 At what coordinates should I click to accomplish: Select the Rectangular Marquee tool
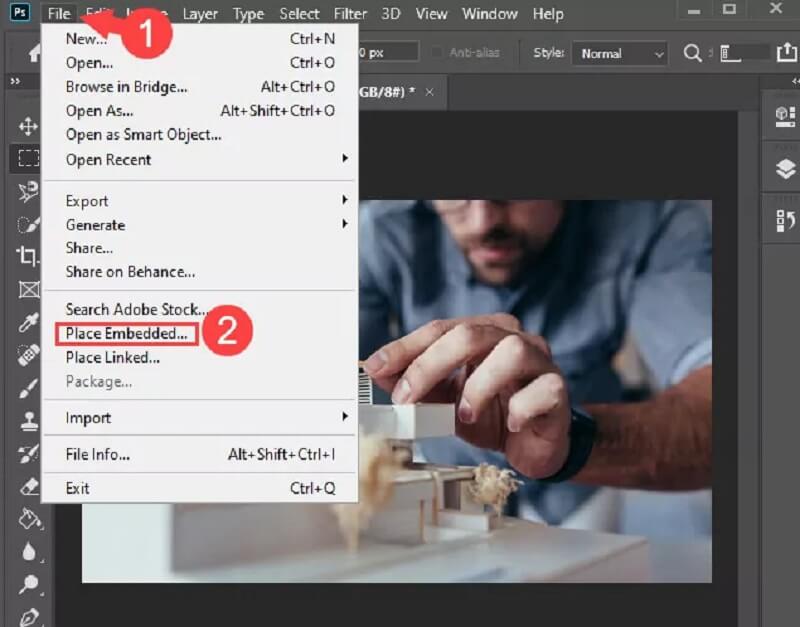click(28, 158)
